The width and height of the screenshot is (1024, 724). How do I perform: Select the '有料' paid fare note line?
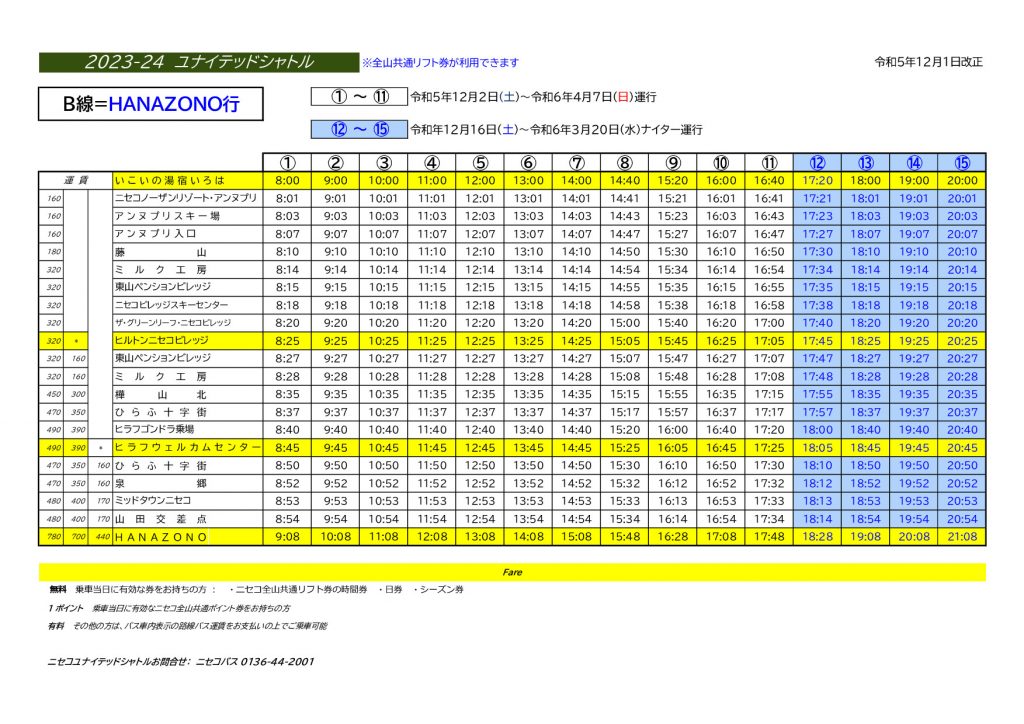coord(187,626)
